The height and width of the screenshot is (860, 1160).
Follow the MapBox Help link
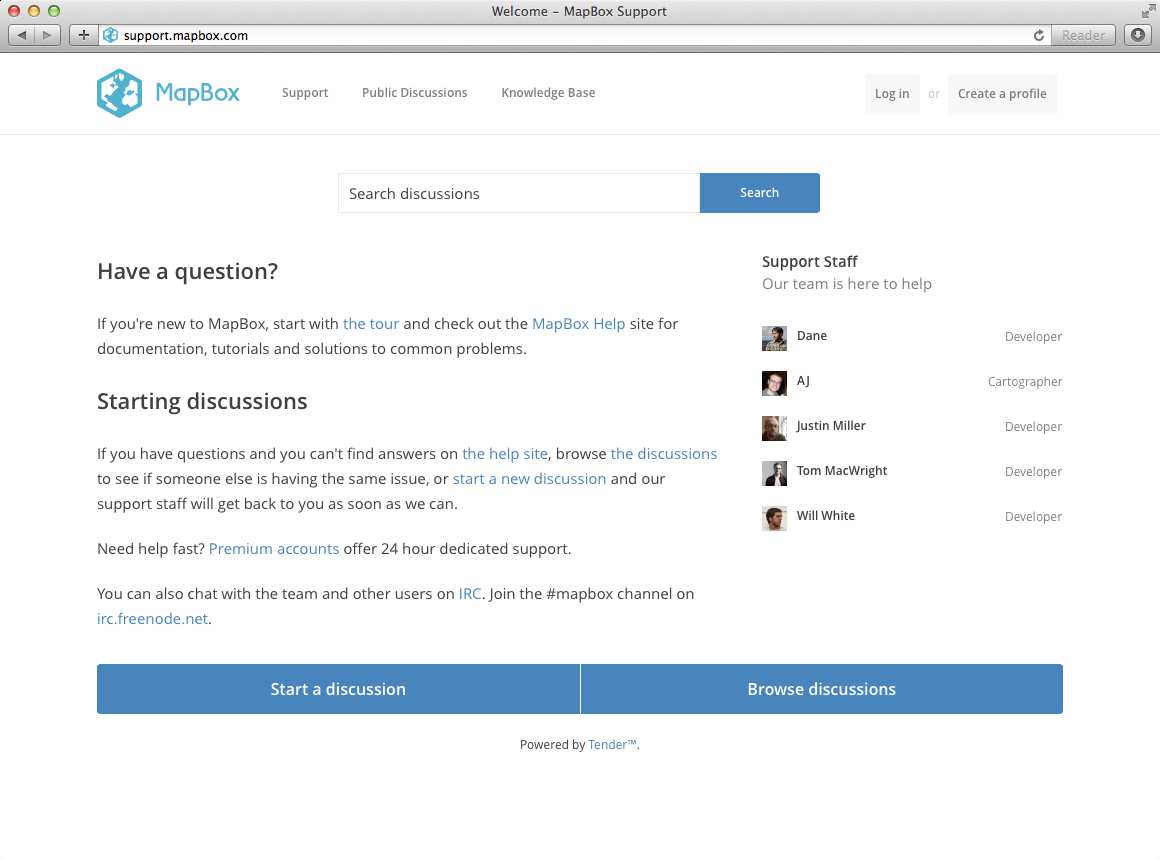(x=579, y=324)
